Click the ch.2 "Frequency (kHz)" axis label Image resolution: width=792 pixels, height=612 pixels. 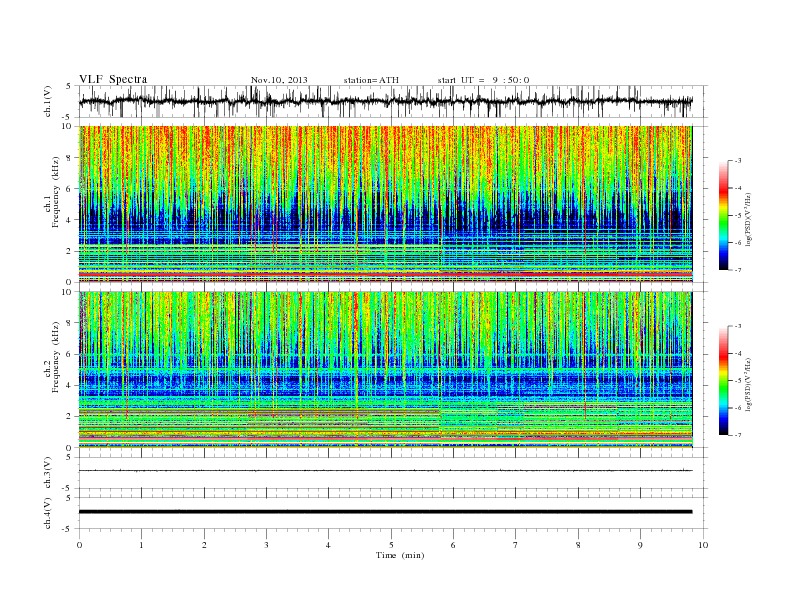tap(56, 356)
